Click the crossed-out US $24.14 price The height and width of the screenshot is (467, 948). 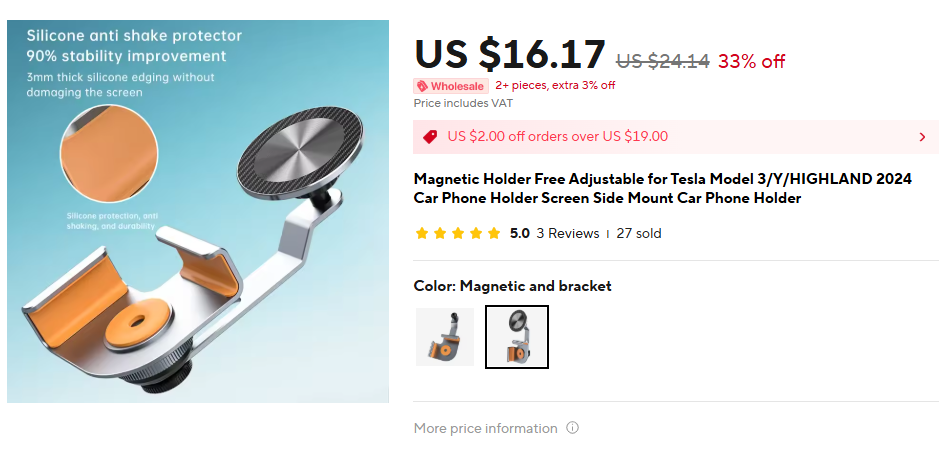pos(662,61)
